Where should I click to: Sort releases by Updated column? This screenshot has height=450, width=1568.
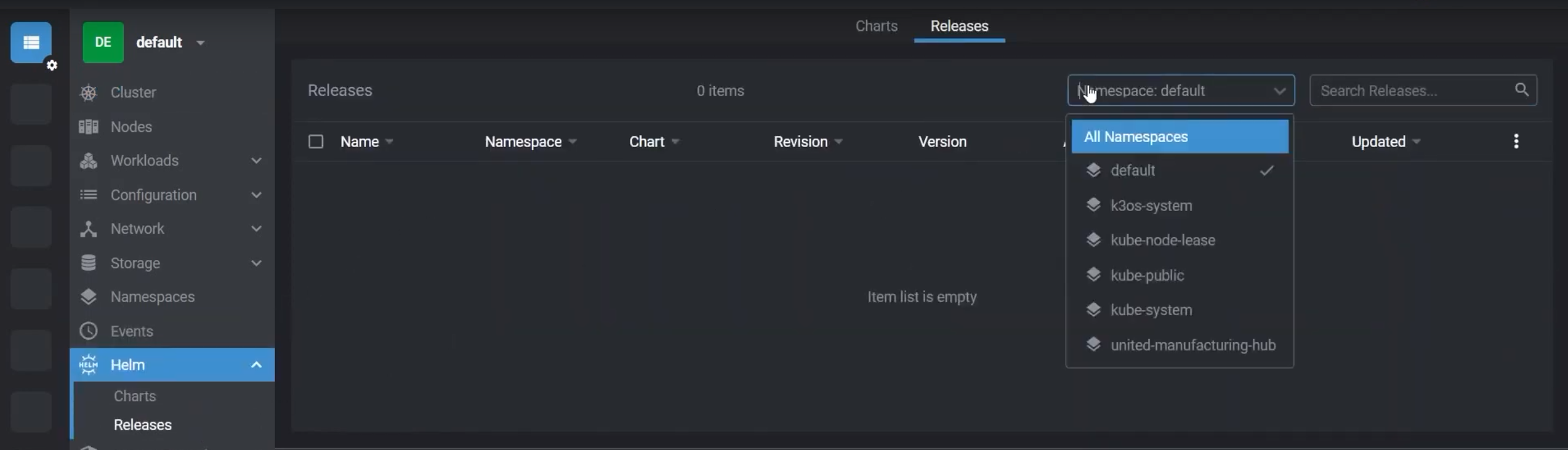point(1378,142)
